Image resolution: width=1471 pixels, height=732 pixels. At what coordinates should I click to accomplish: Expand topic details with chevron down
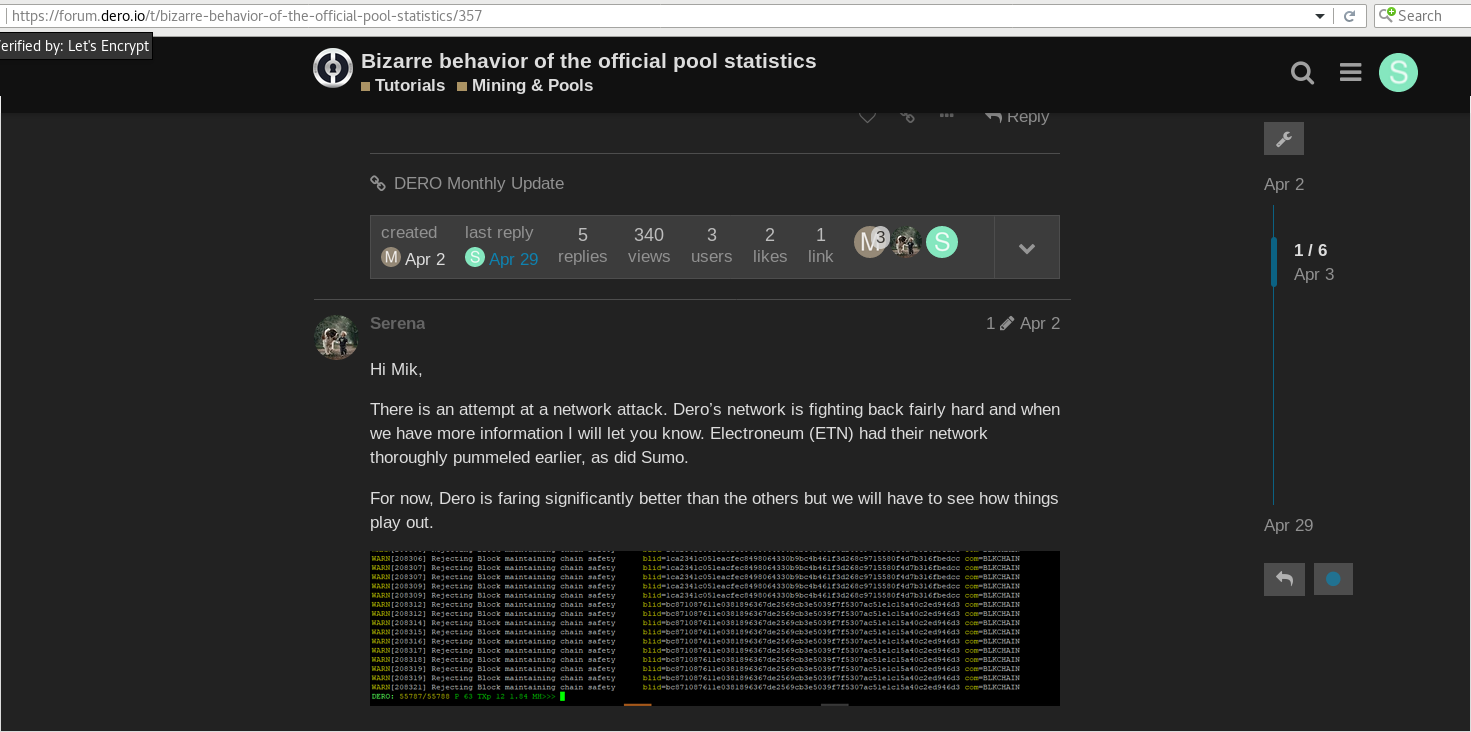pyautogui.click(x=1027, y=247)
